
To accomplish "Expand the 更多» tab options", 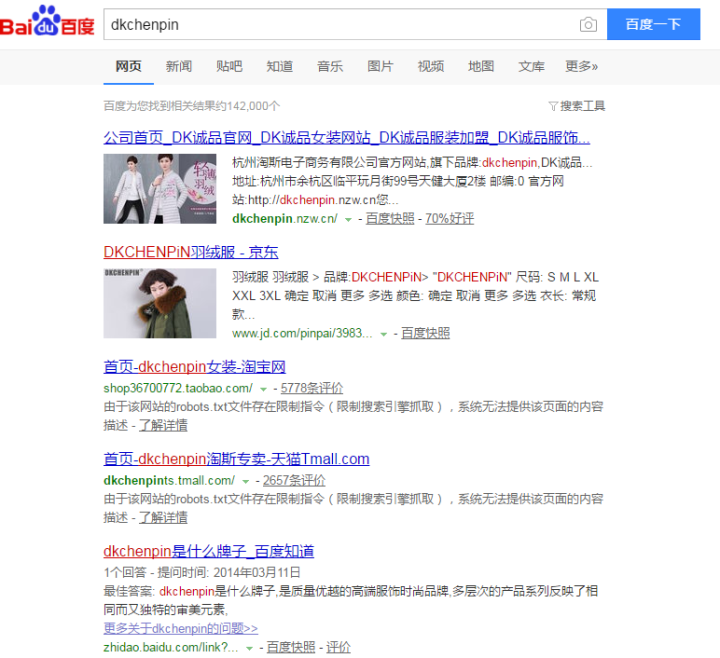I will pos(581,67).
